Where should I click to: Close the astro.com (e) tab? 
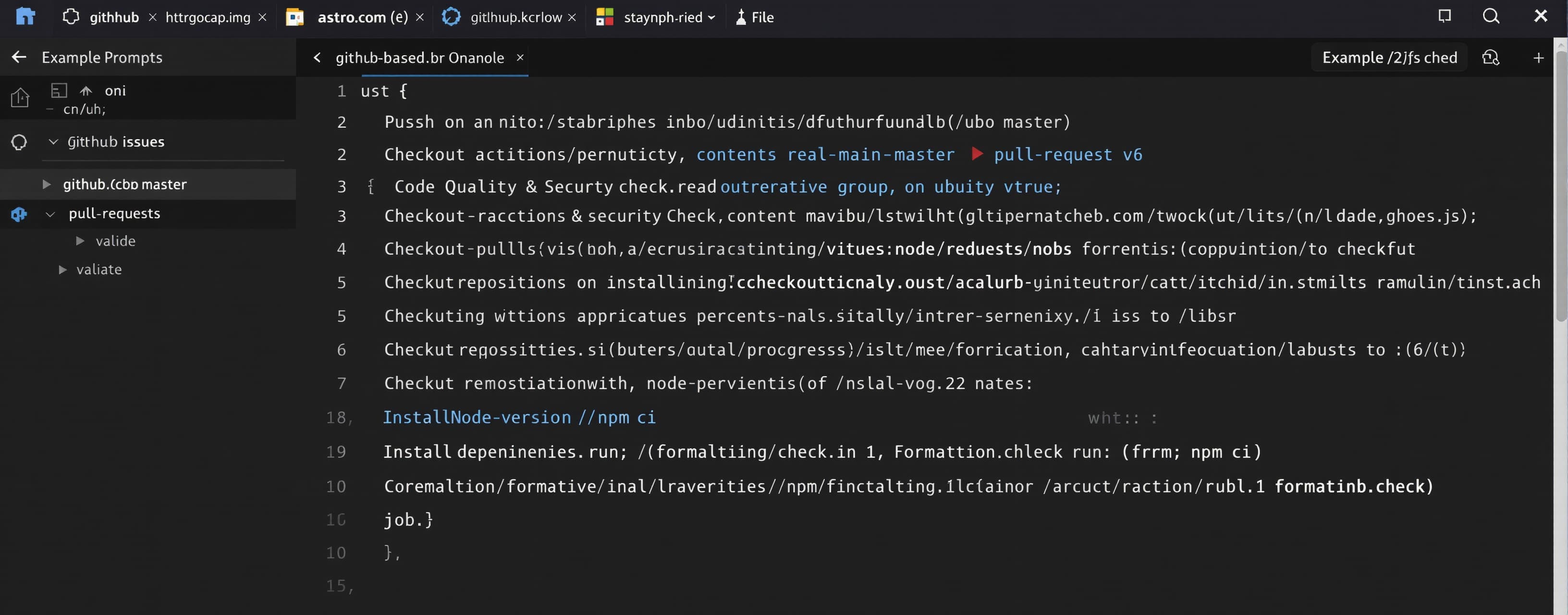coord(419,18)
